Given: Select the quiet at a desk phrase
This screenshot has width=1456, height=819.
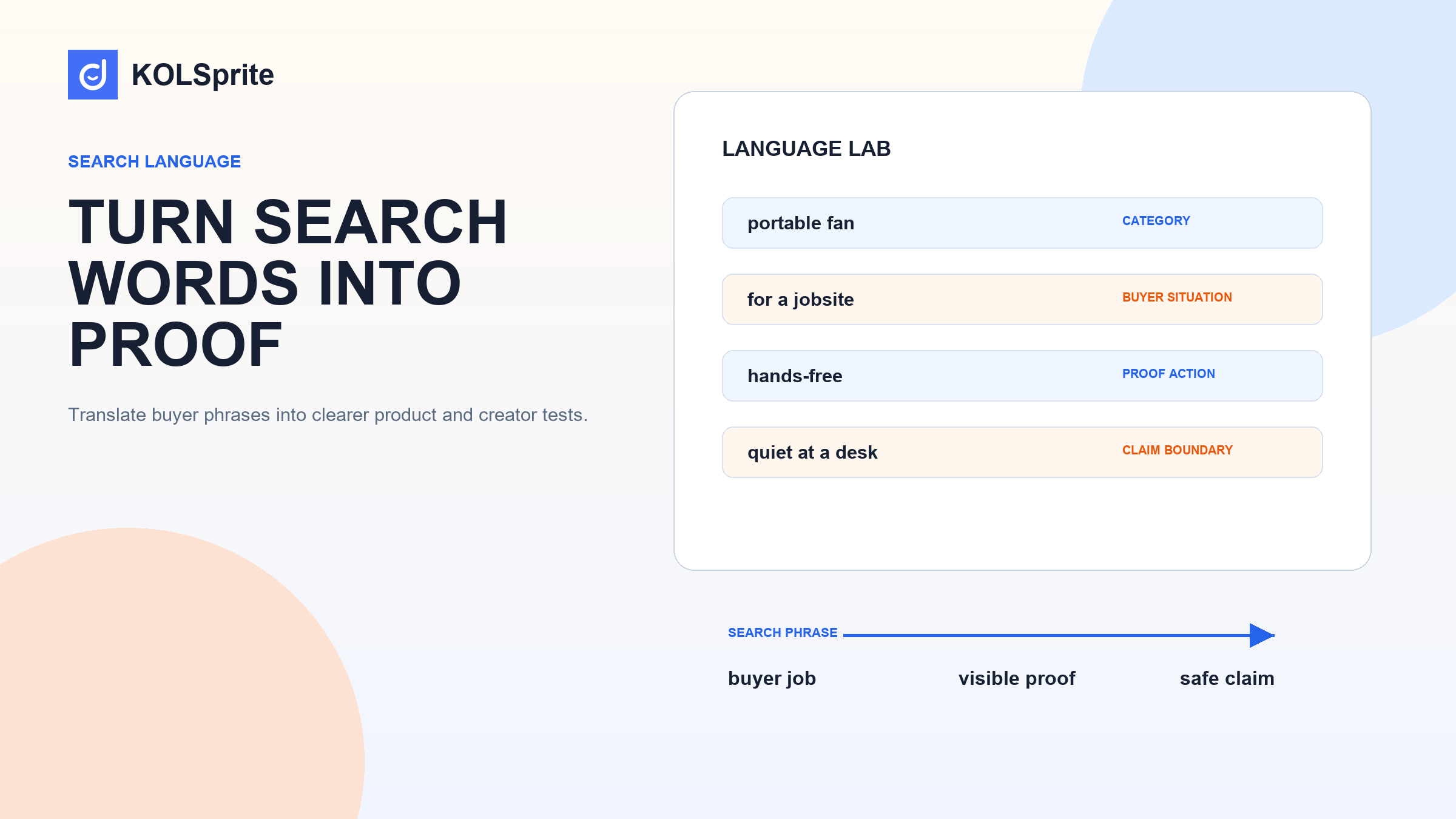Looking at the screenshot, I should point(812,453).
